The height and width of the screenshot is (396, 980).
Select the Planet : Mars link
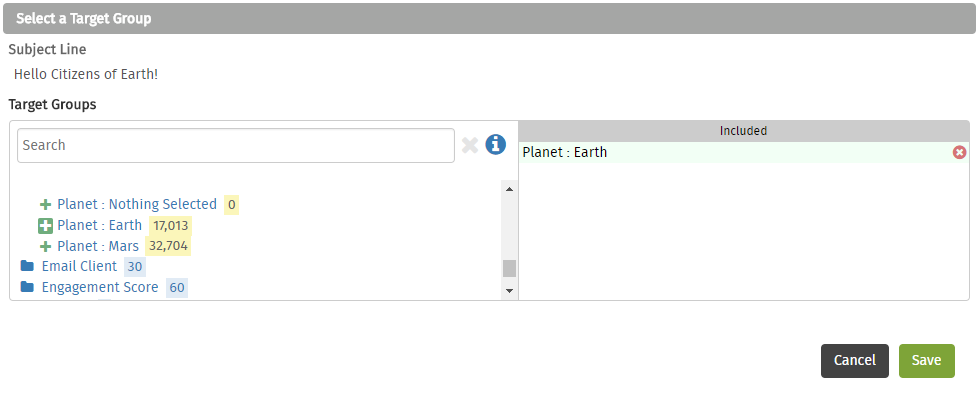pyautogui.click(x=98, y=246)
